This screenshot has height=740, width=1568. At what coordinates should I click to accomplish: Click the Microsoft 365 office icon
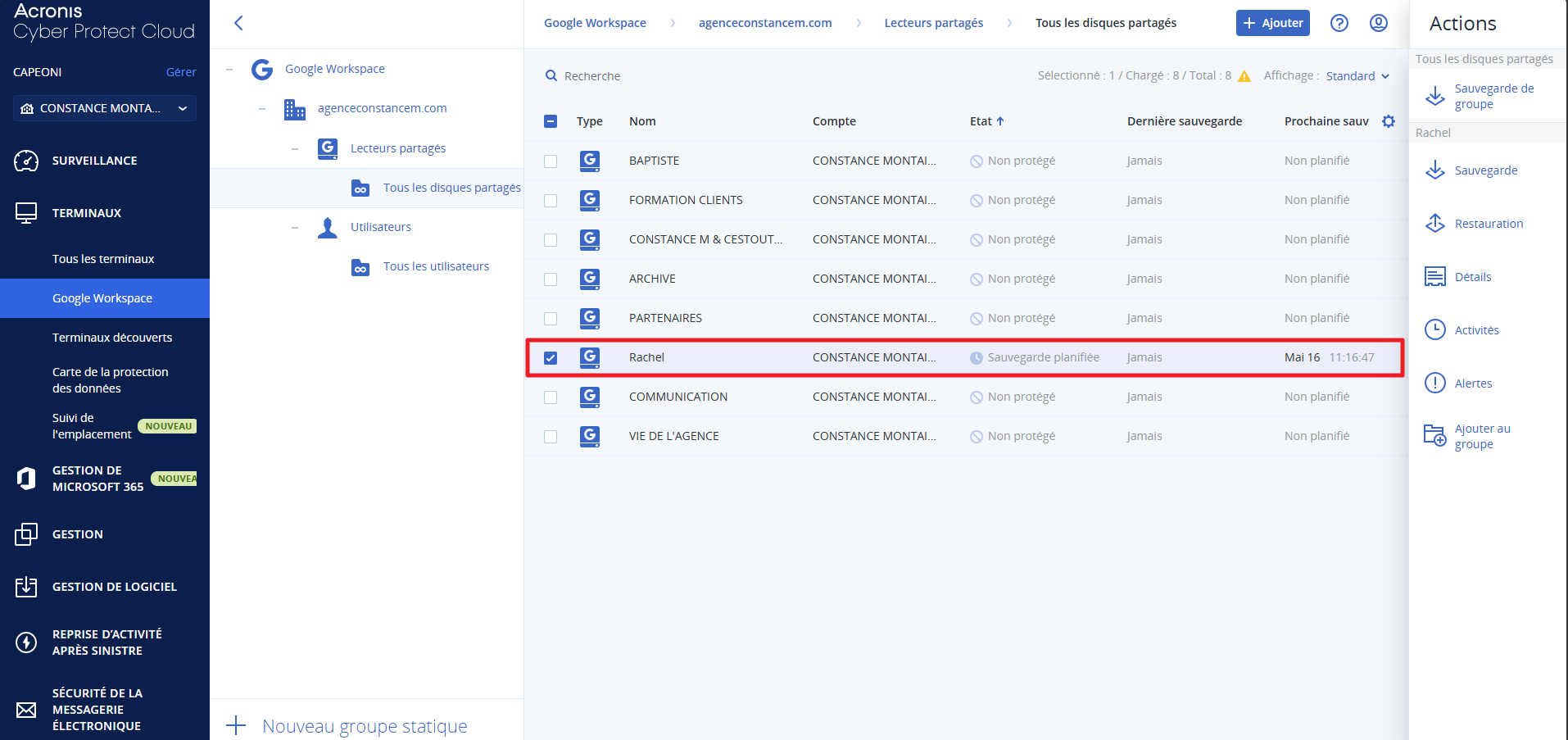coord(26,479)
